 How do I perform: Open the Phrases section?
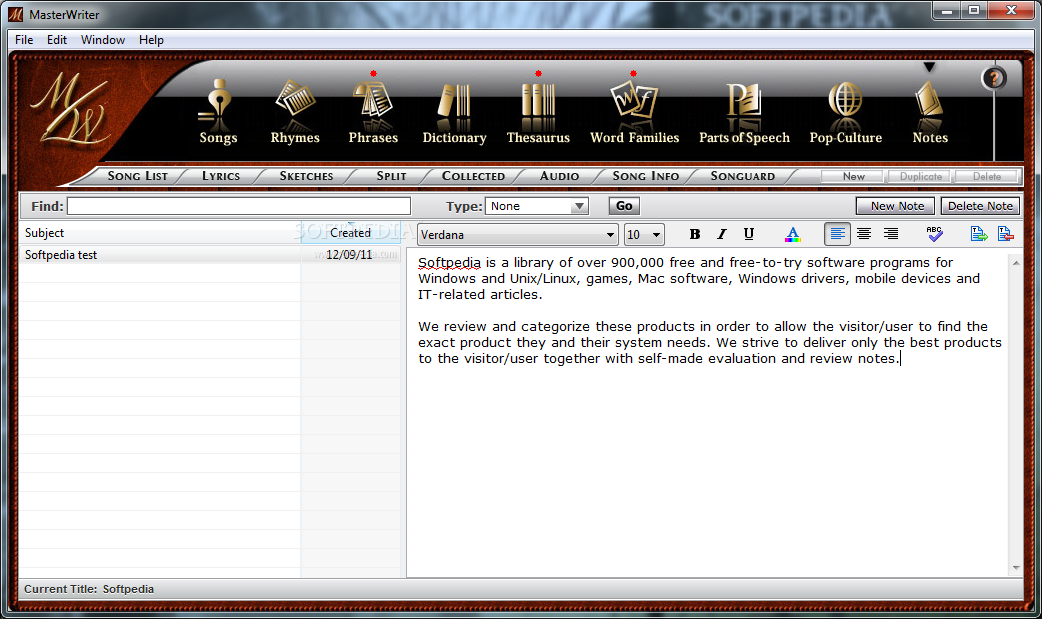point(373,112)
